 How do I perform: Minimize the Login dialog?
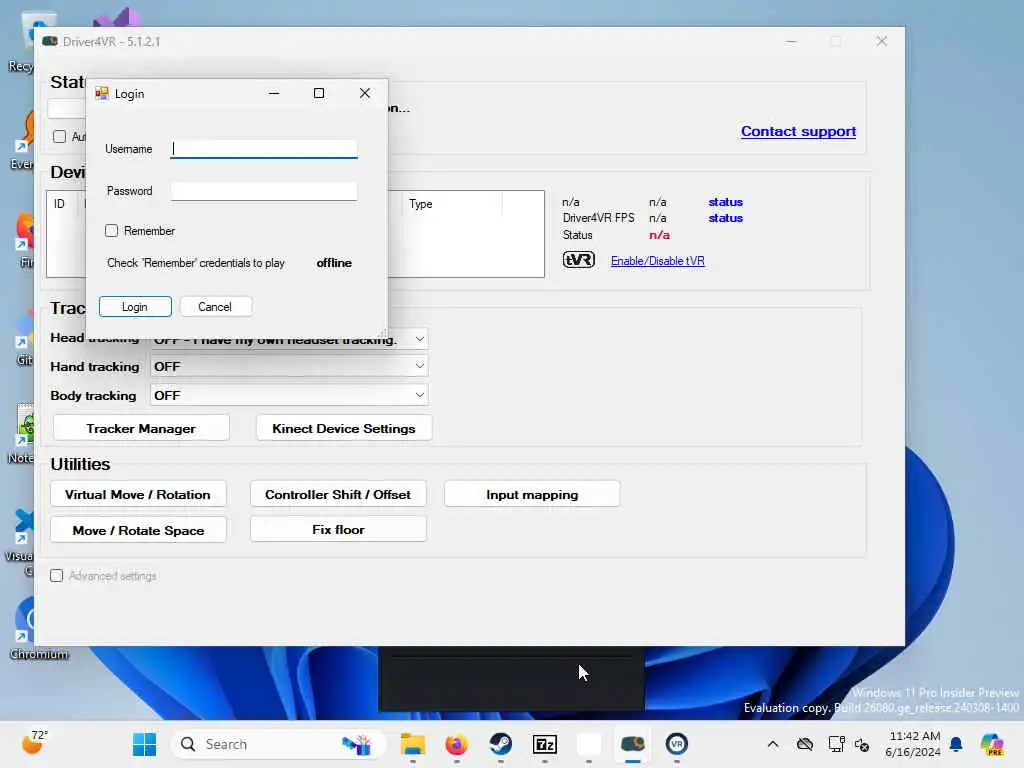pyautogui.click(x=274, y=93)
